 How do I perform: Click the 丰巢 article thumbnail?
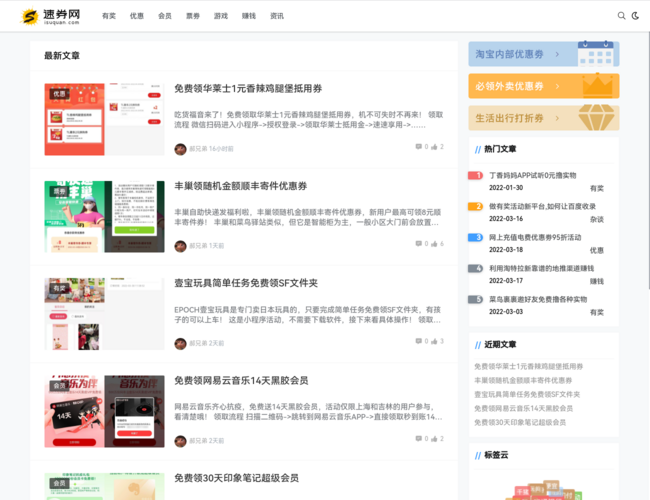(x=104, y=216)
